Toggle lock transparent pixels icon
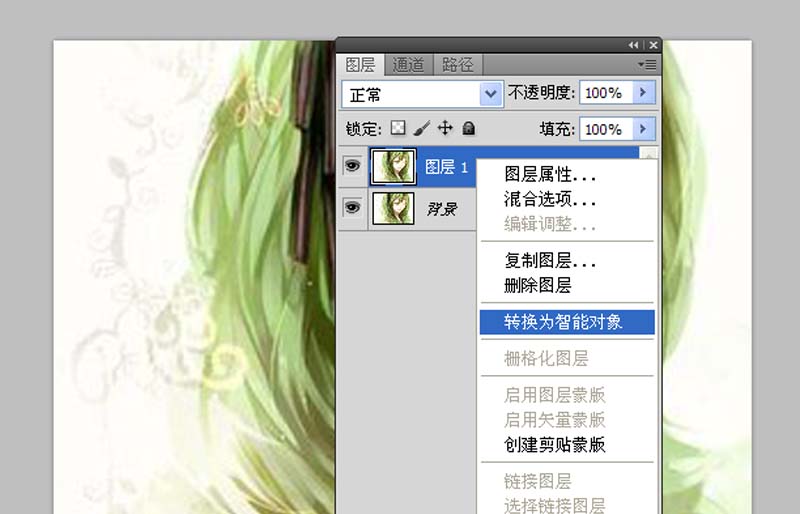This screenshot has width=800, height=514. pyautogui.click(x=398, y=128)
